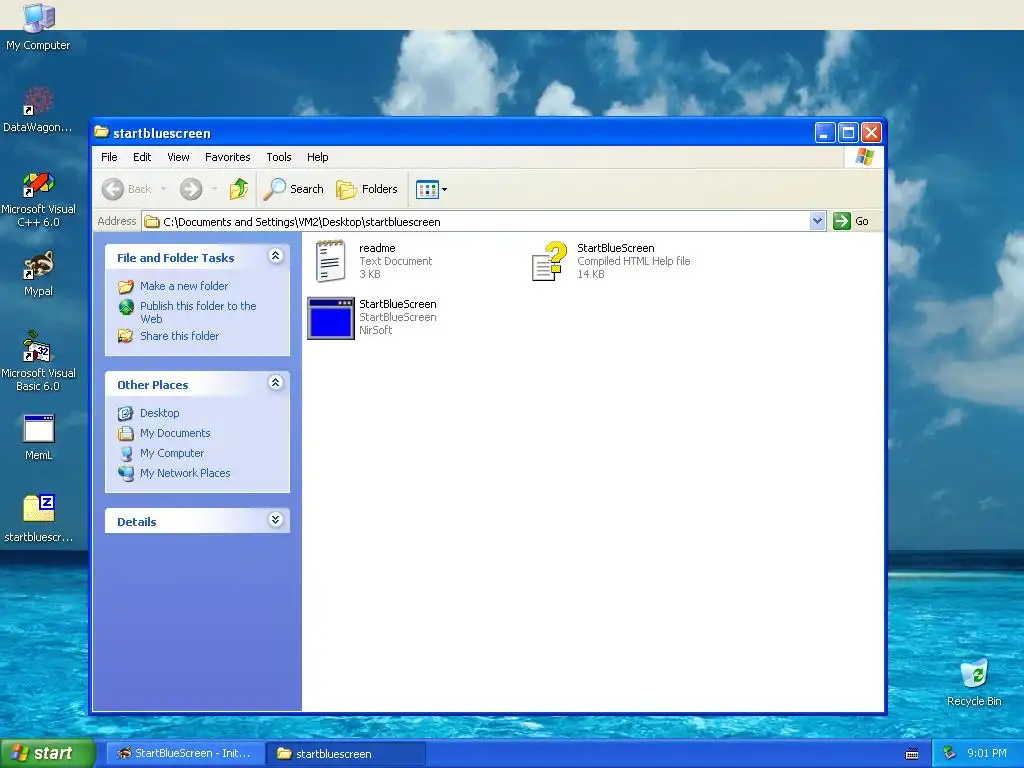Click Publish this folder to the Web

pos(198,312)
